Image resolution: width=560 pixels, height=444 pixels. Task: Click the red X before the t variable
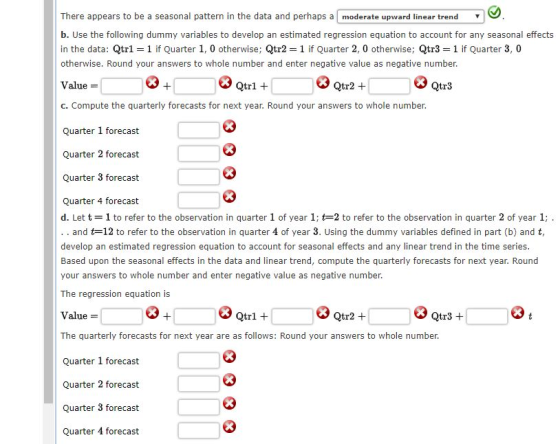pos(518,313)
